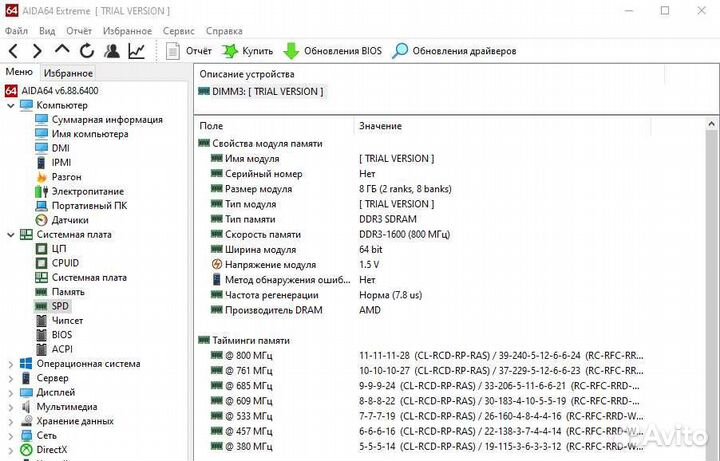Expand the DirectX node

point(11,450)
